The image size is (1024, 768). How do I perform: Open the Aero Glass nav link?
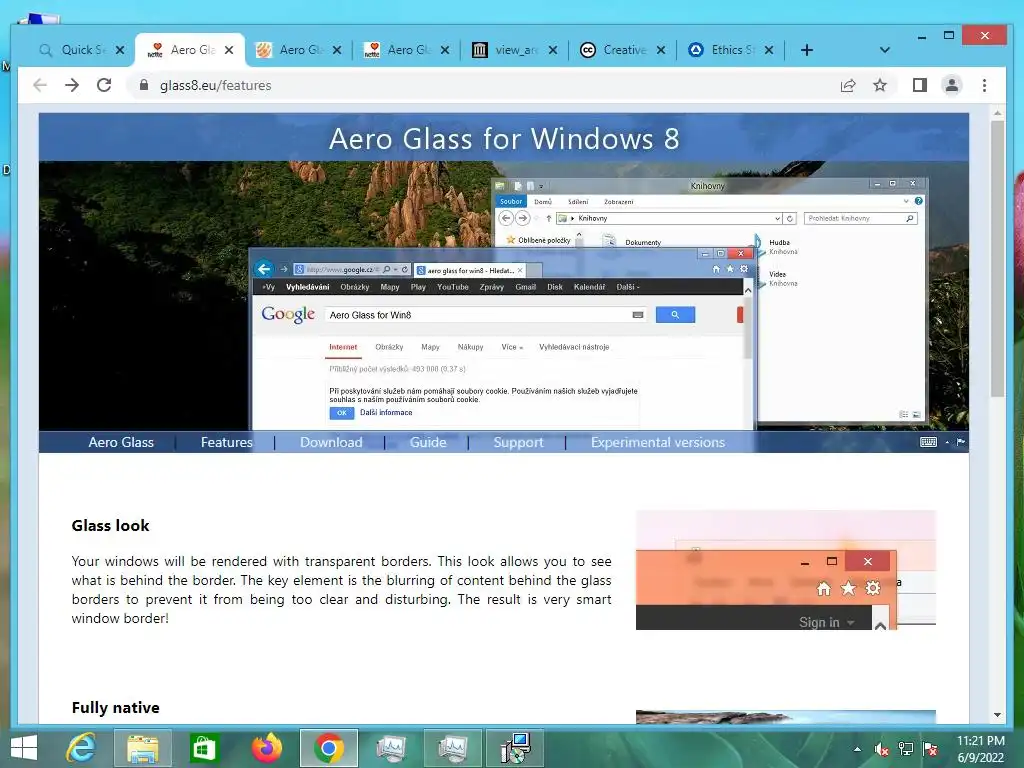(121, 442)
